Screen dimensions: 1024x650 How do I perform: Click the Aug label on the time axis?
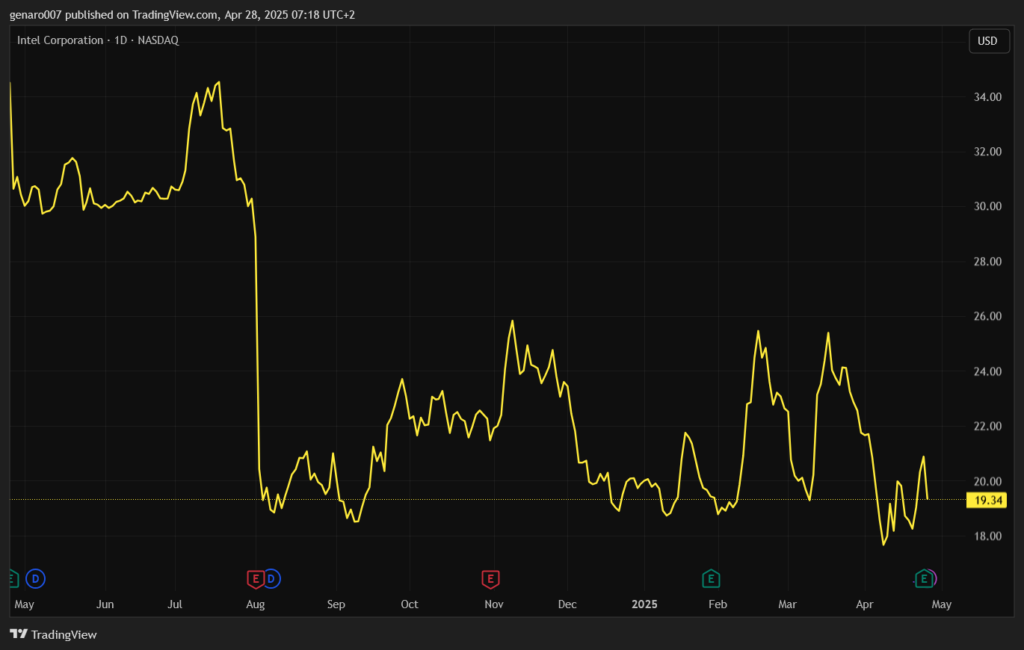(x=255, y=605)
